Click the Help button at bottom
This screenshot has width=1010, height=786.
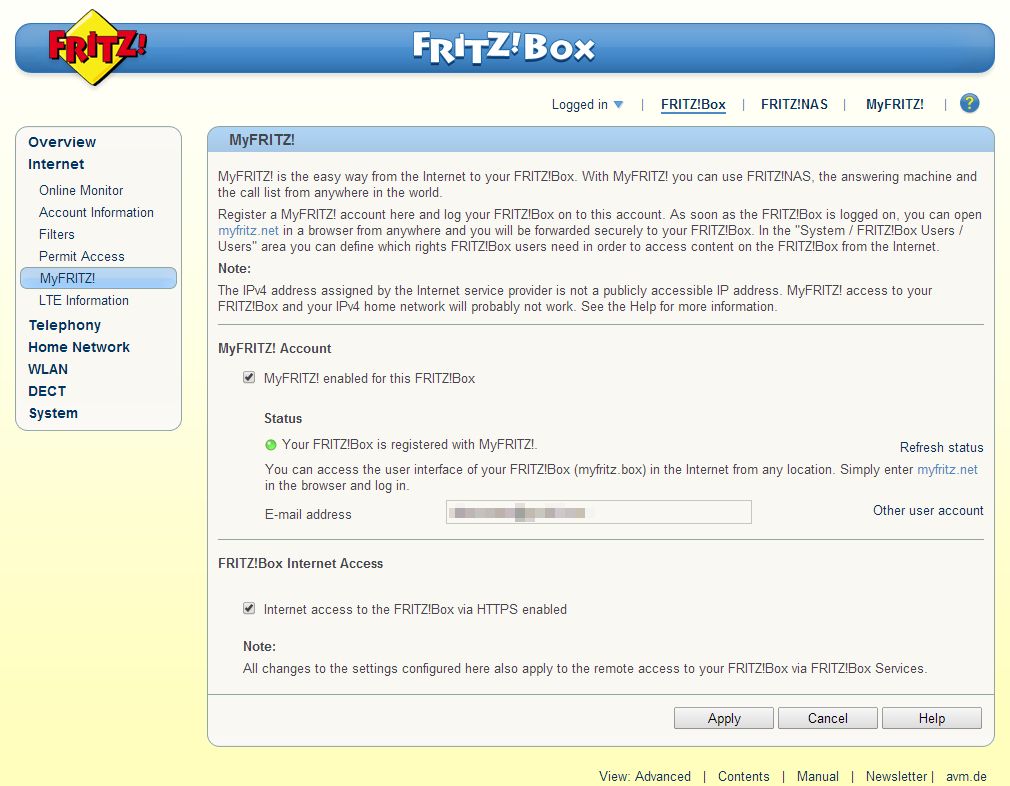coord(931,718)
